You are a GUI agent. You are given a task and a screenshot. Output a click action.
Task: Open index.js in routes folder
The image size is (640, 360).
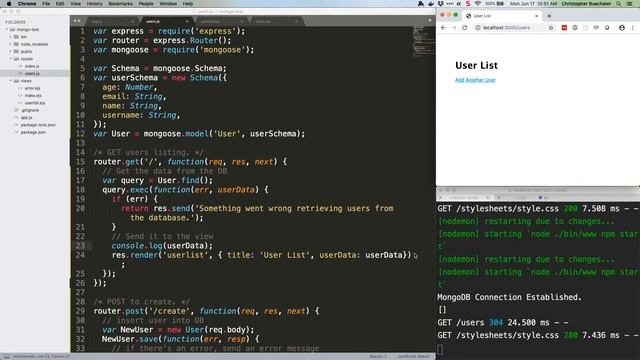32,66
